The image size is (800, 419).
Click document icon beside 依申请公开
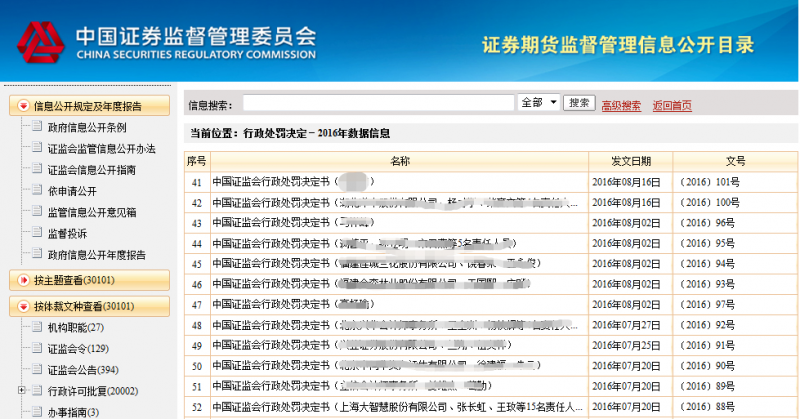(x=37, y=189)
